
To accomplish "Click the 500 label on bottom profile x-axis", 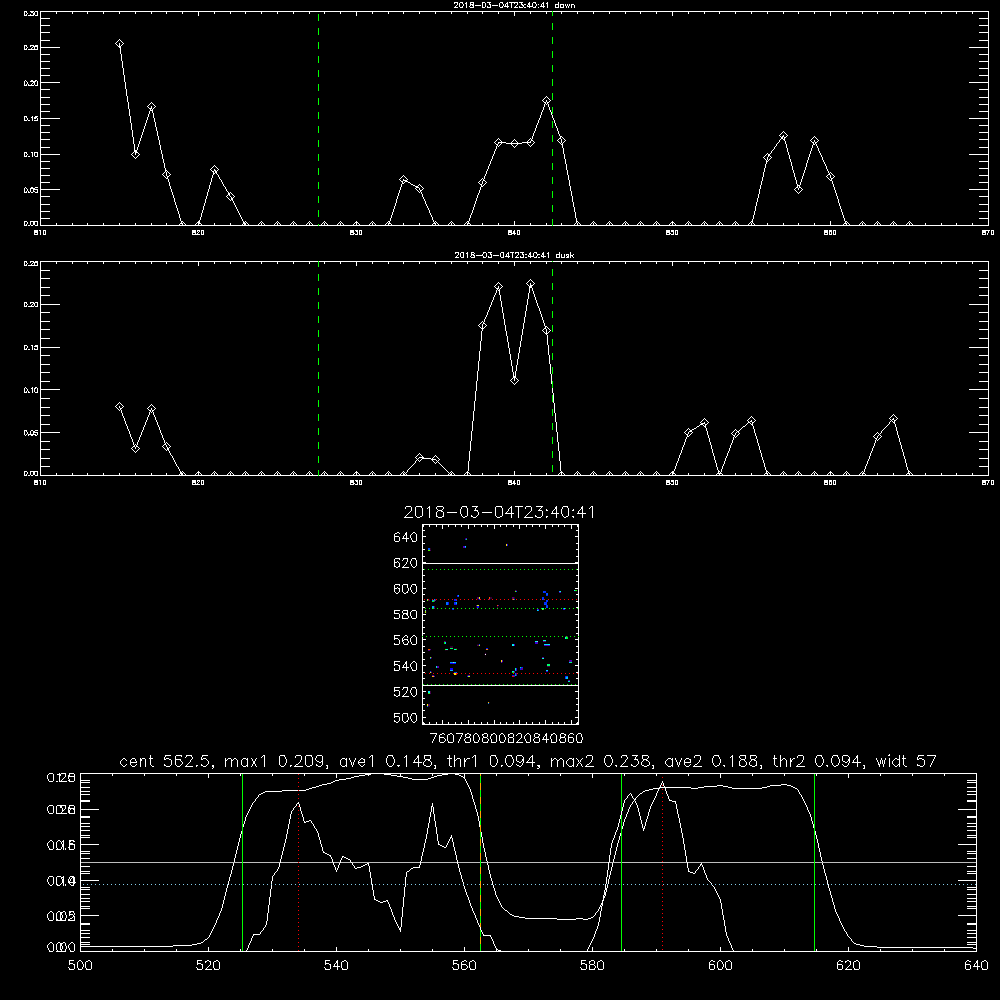I will pos(80,966).
